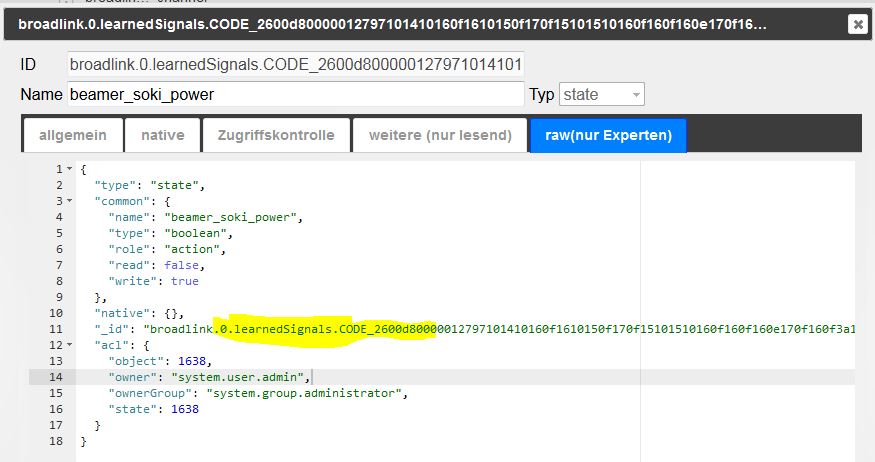875x462 pixels.
Task: Select the raw(nur Experten) tab
Action: point(608,135)
